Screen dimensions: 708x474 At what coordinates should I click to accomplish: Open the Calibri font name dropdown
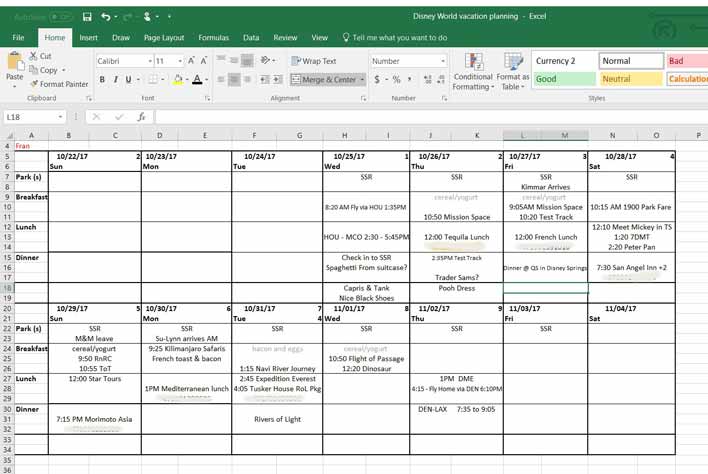(x=150, y=60)
